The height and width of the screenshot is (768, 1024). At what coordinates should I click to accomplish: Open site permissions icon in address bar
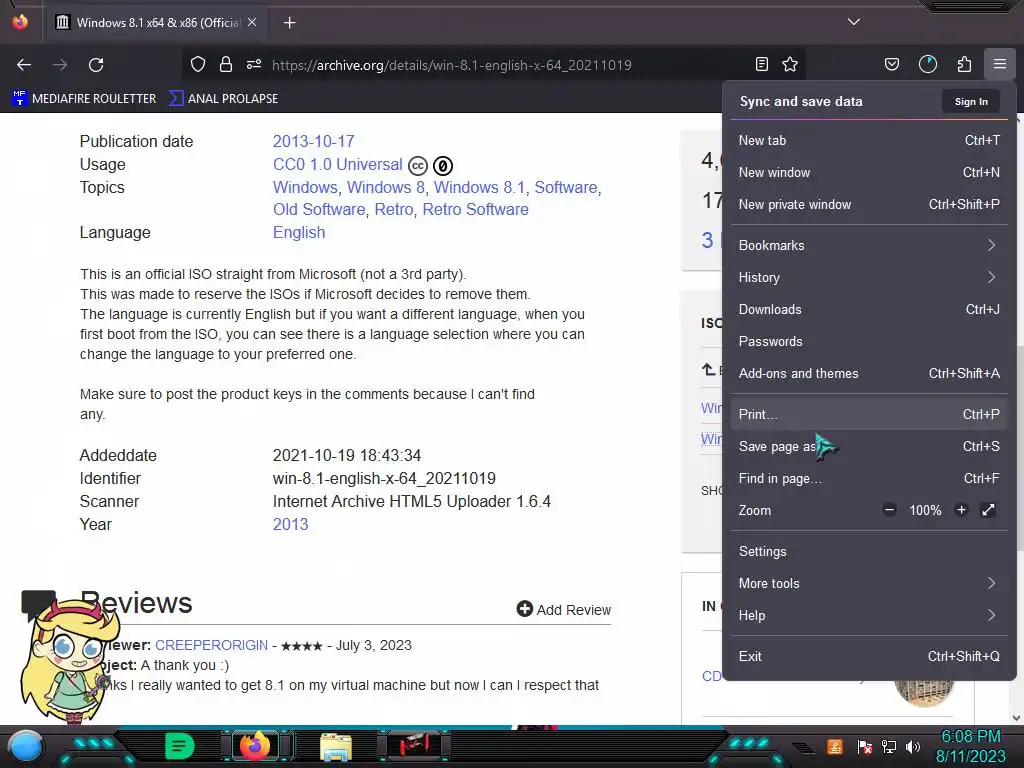coord(254,64)
